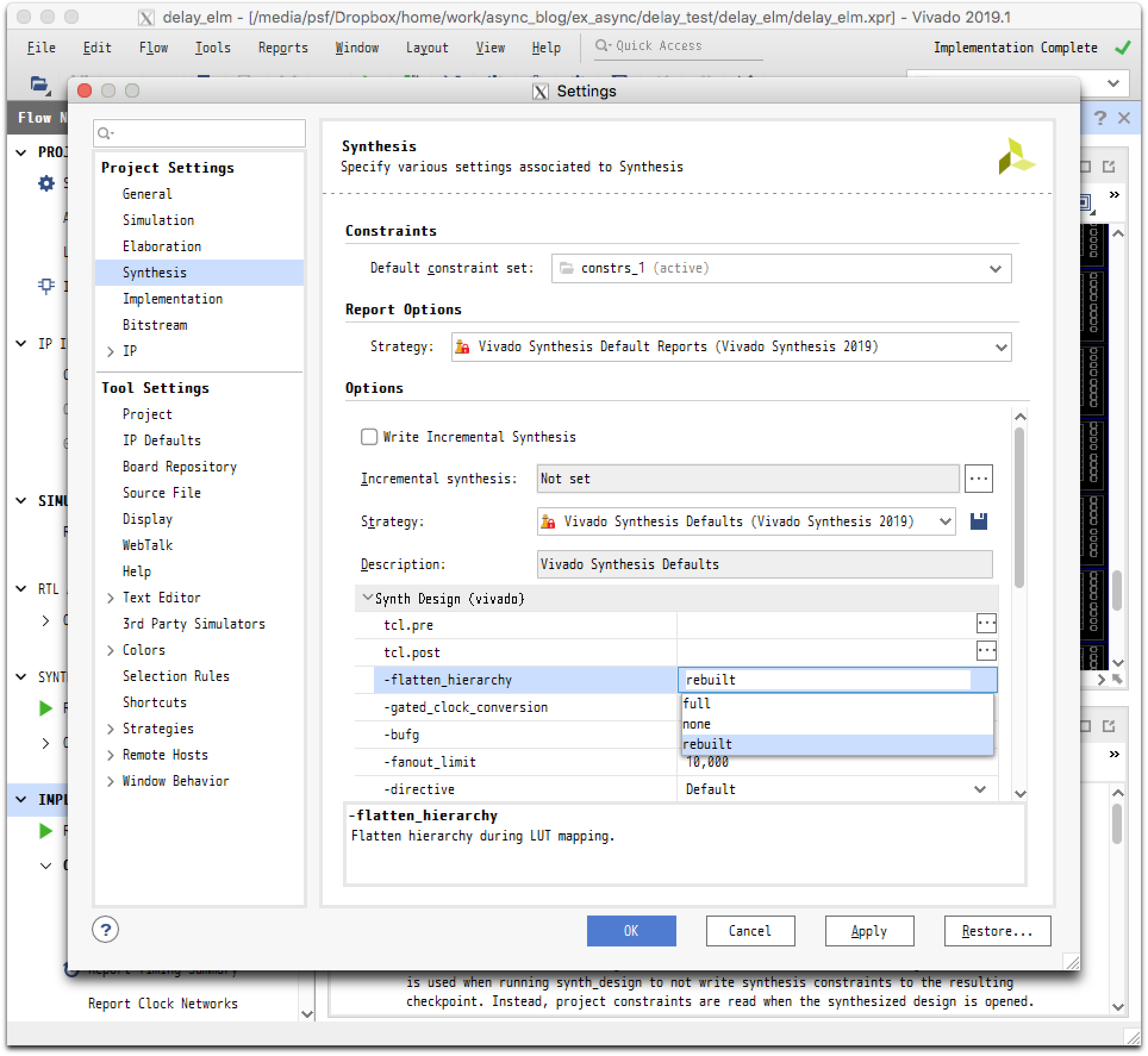This screenshot has width=1148, height=1056.
Task: Choose 'none' from flatten_hierarchy list
Action: point(697,724)
